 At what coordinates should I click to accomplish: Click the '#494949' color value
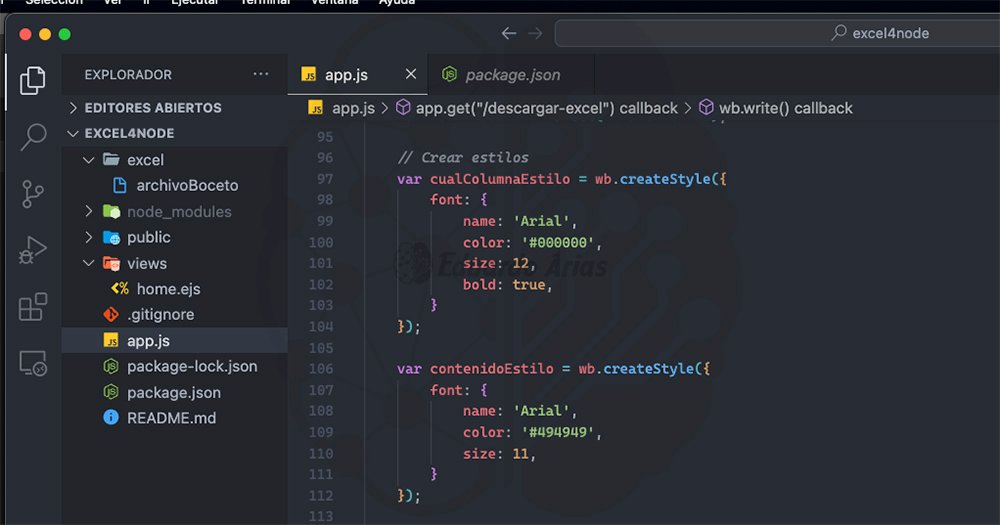(558, 432)
